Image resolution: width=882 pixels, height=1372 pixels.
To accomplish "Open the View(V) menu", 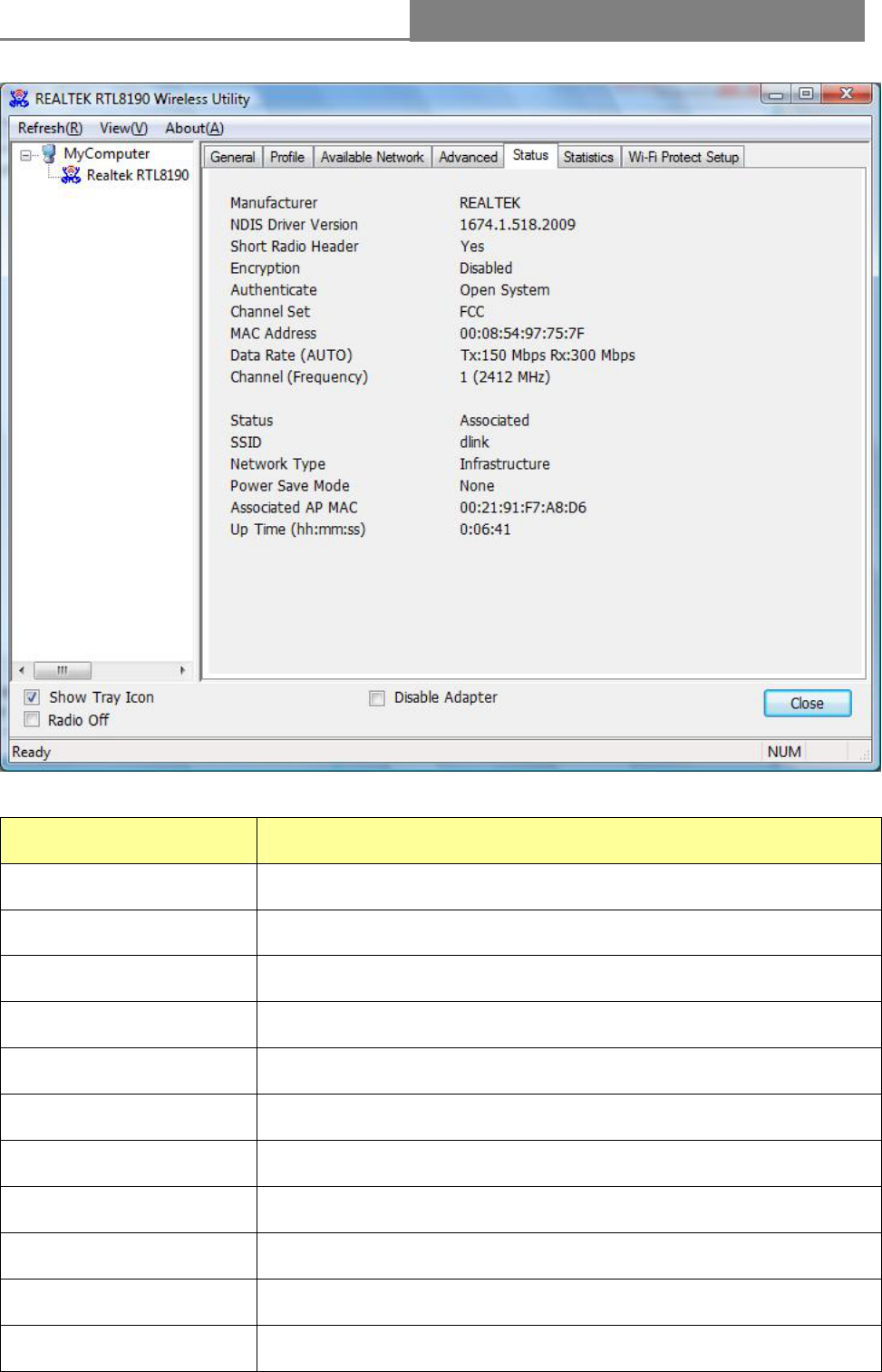I will (x=123, y=128).
